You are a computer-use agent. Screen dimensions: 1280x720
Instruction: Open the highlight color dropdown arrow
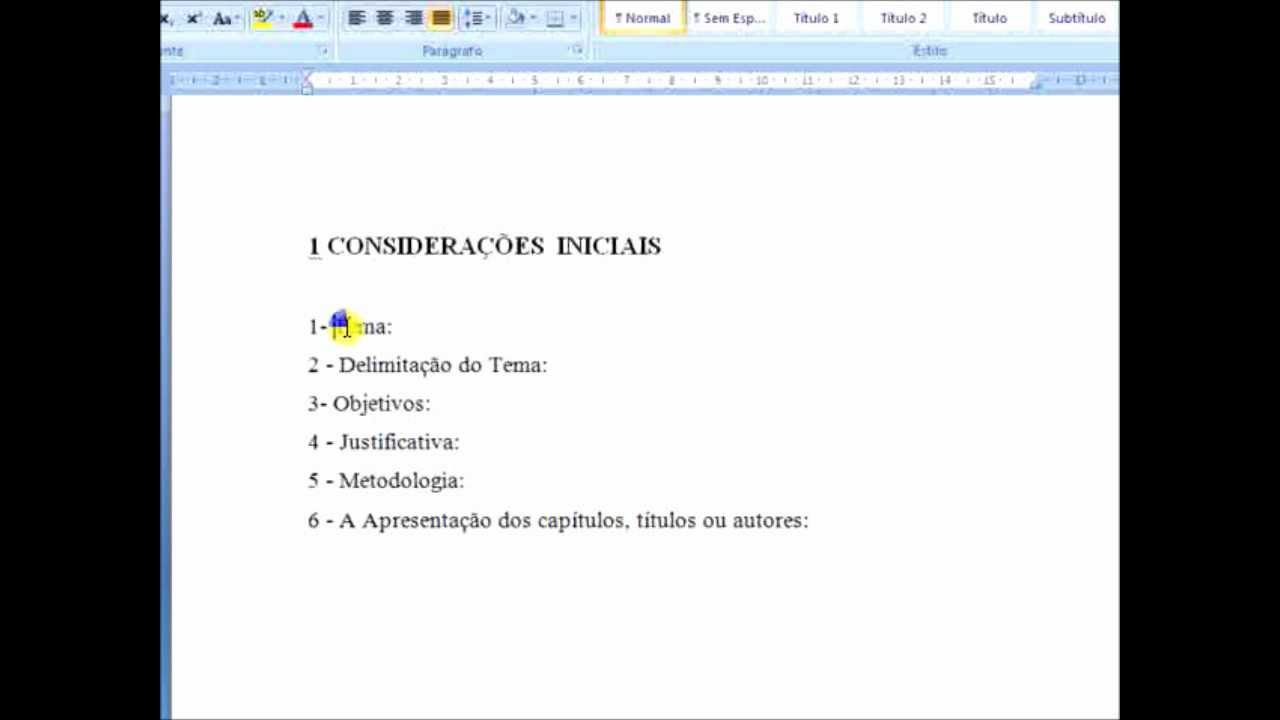[281, 18]
